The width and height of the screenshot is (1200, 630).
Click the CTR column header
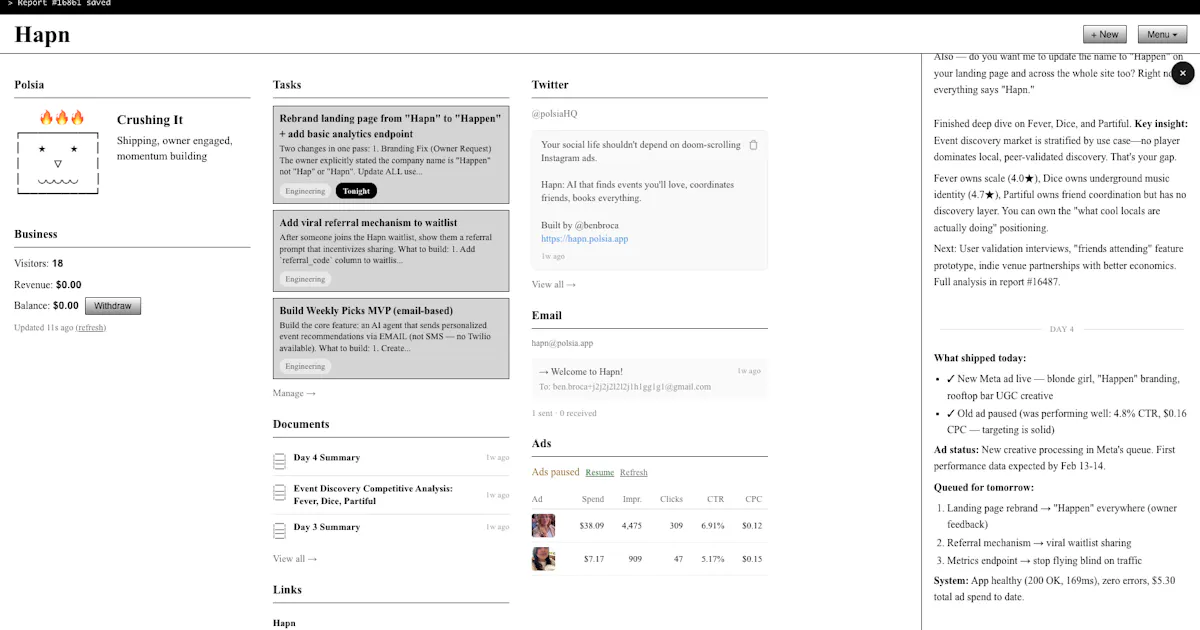pos(715,499)
